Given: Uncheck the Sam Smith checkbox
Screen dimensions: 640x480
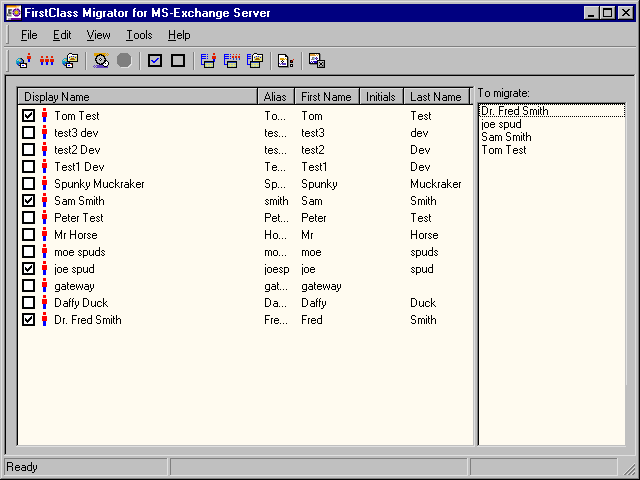Looking at the screenshot, I should tap(28, 200).
